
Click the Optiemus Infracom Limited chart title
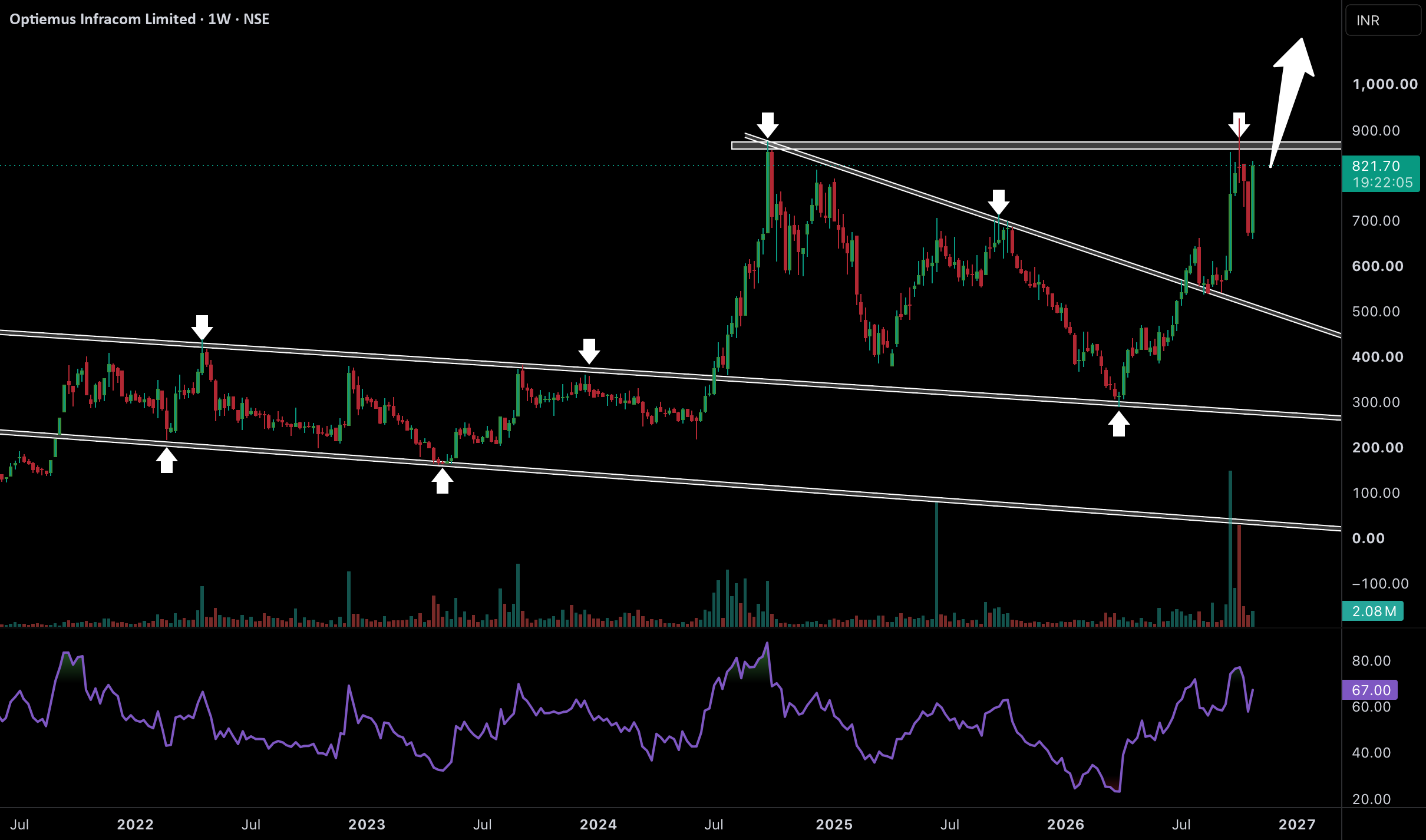(x=140, y=19)
